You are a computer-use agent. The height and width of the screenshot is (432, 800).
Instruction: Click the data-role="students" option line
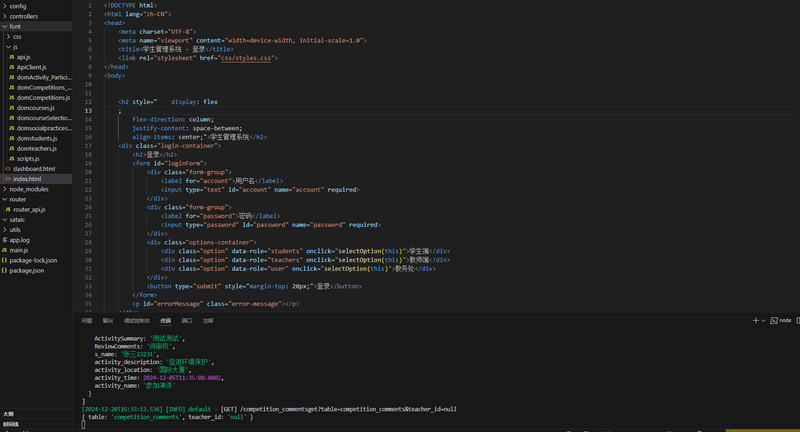coord(305,251)
